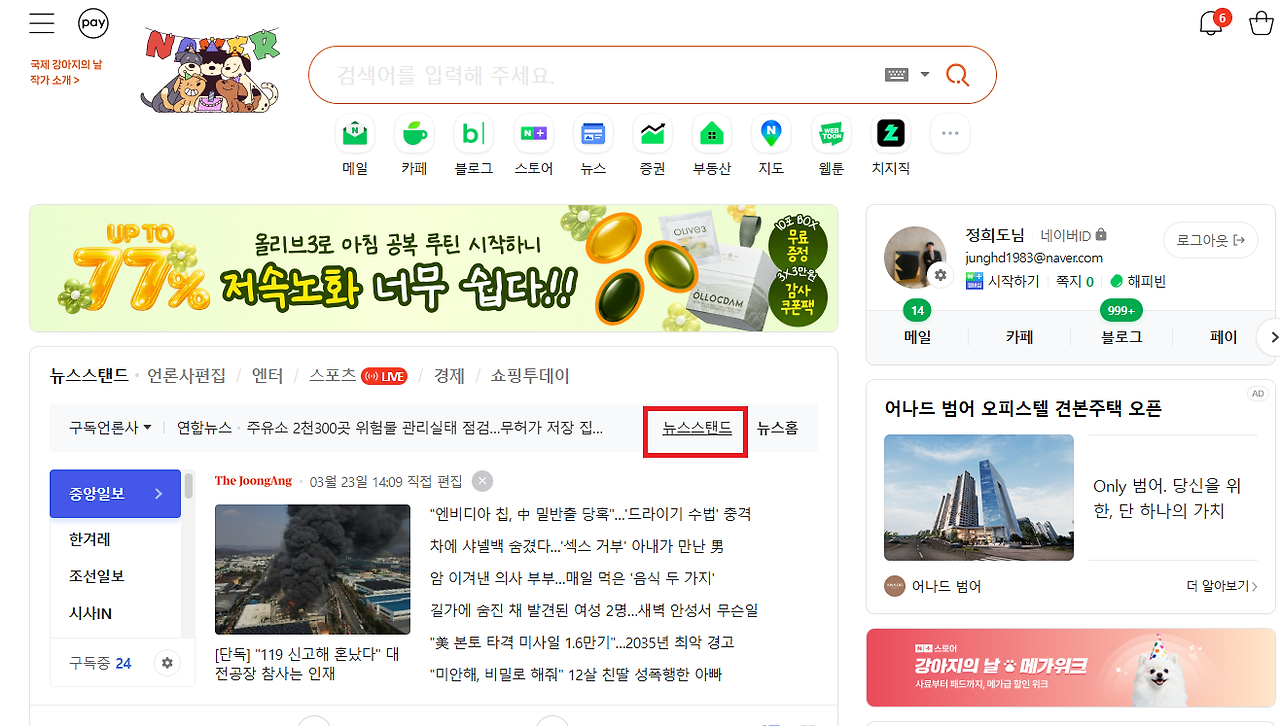Open the 증권 stock chart icon
Image resolution: width=1280 pixels, height=726 pixels.
tap(651, 133)
